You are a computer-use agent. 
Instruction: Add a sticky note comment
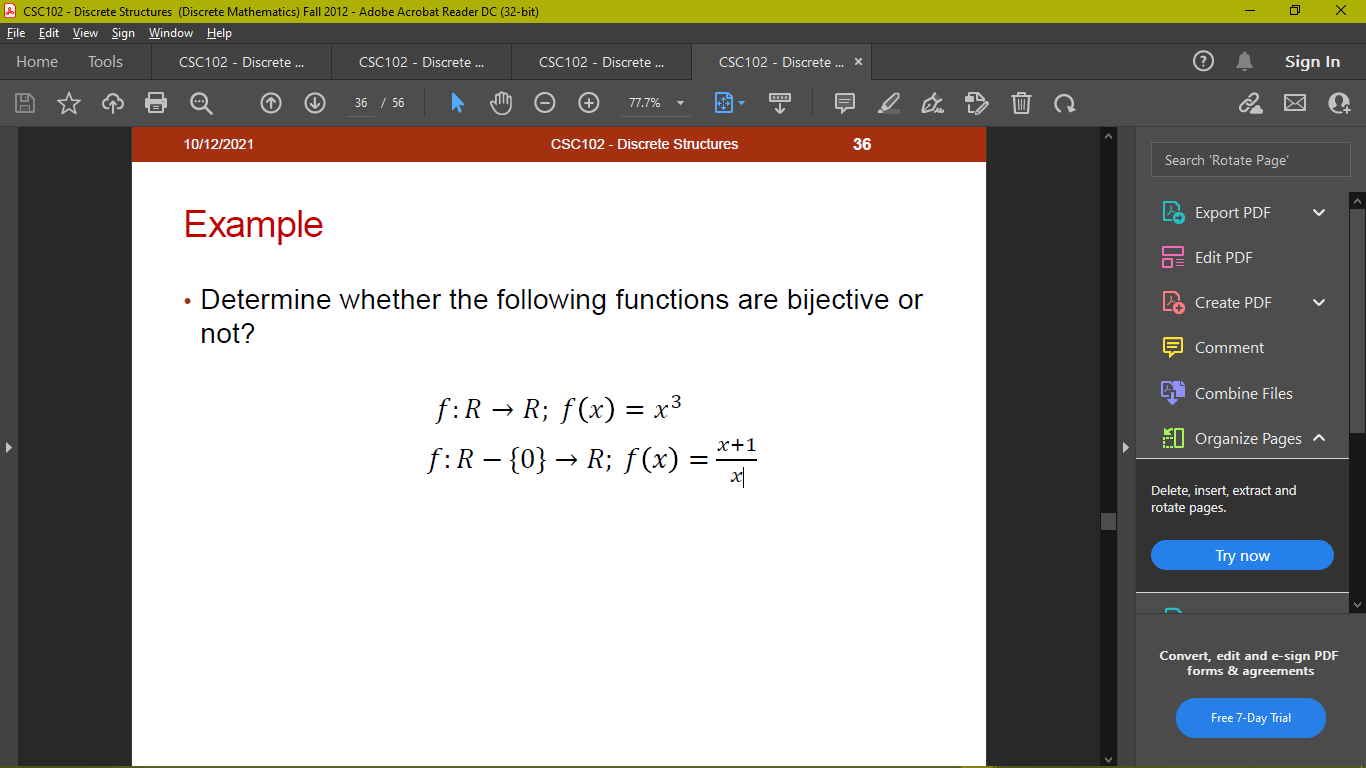pos(844,103)
